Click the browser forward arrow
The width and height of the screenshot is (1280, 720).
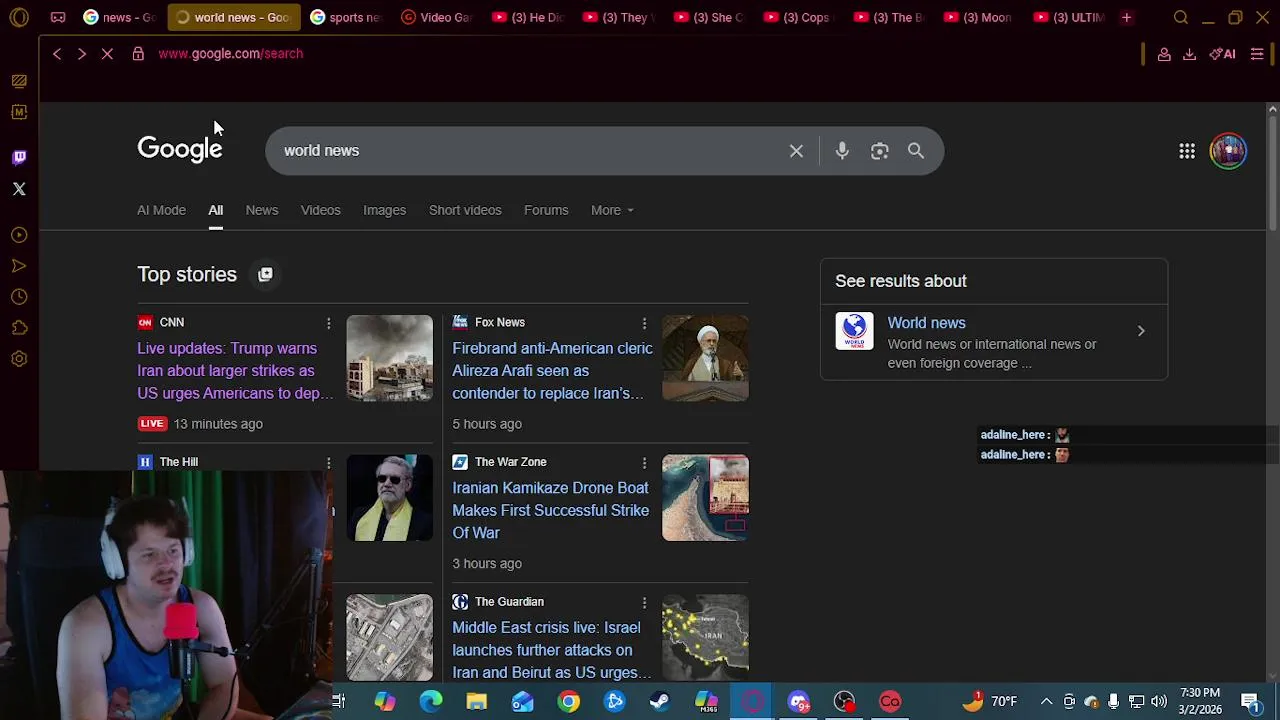click(81, 54)
